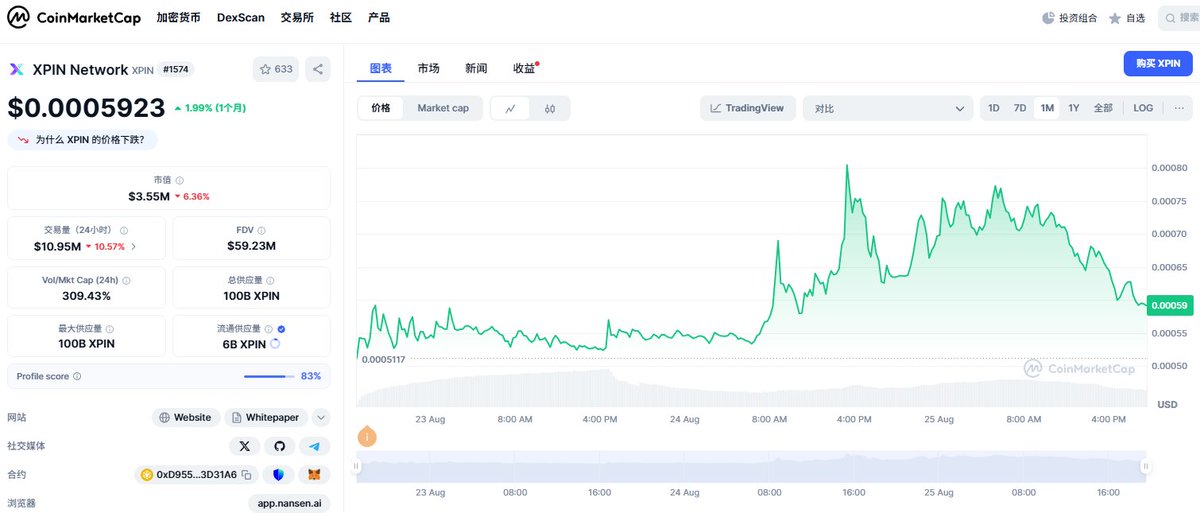Open 24h volume details chevron
The image size is (1200, 513).
coord(134,246)
